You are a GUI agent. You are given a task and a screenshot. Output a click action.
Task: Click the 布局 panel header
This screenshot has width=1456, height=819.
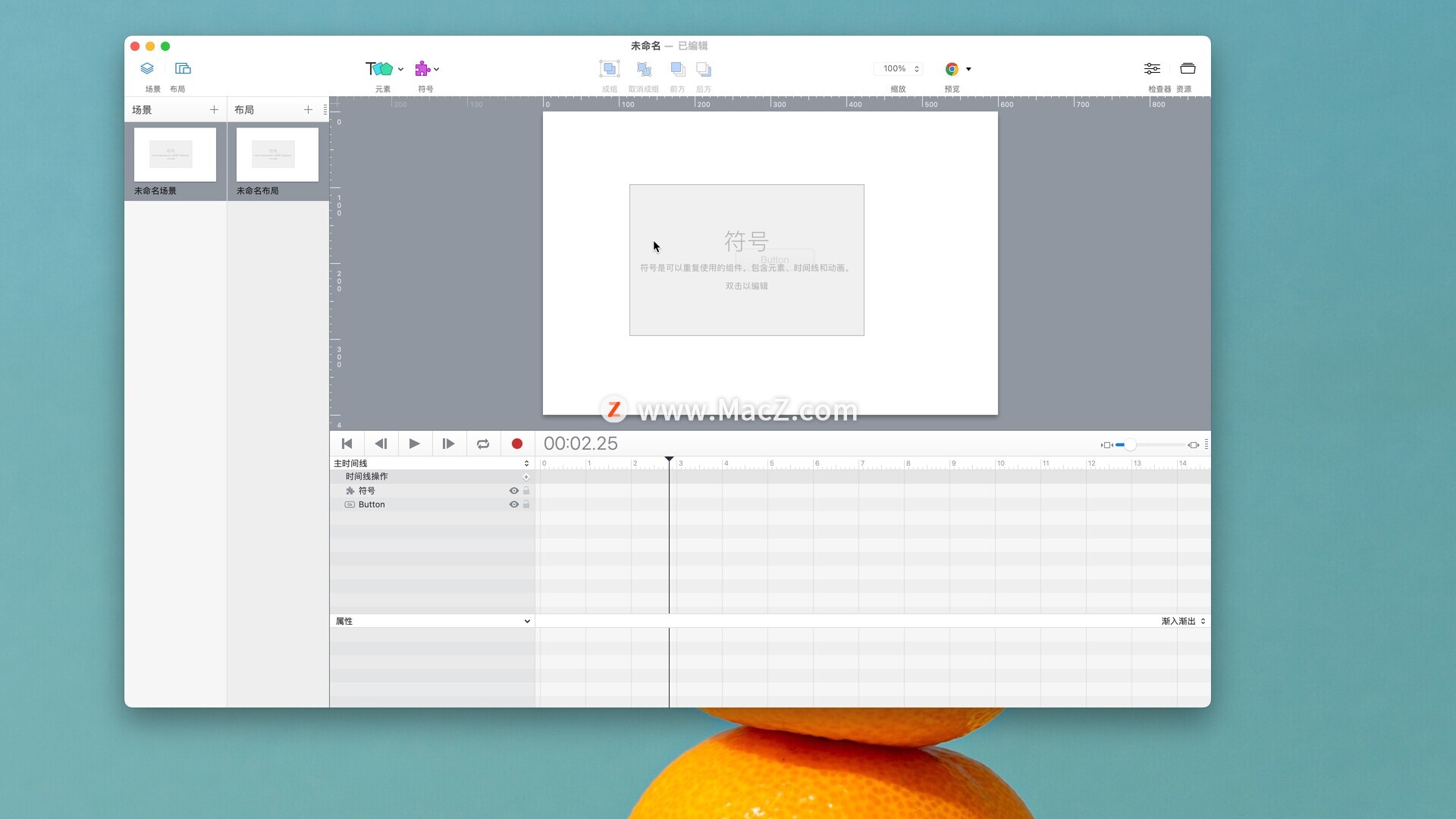click(x=244, y=110)
